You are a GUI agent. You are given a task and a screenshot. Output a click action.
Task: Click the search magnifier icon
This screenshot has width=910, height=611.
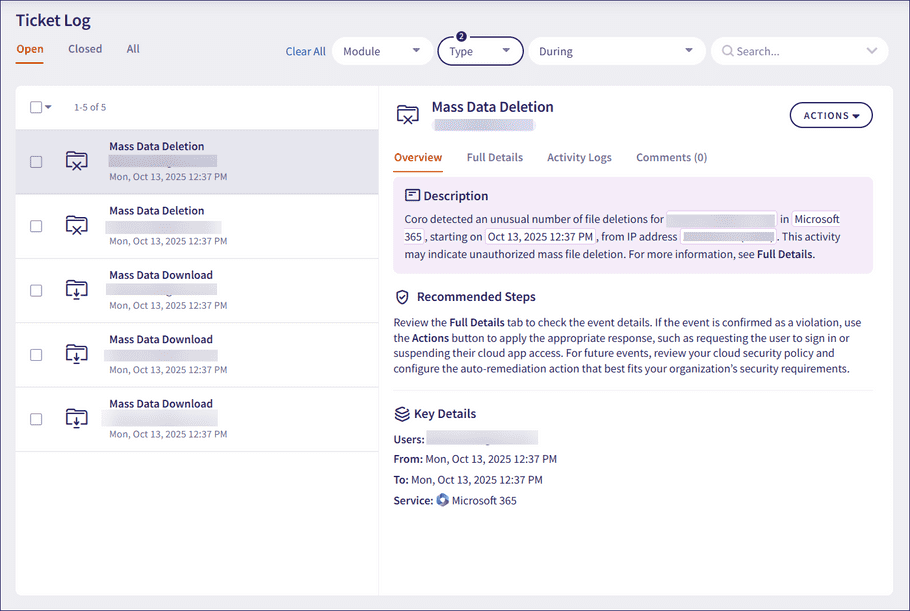727,51
